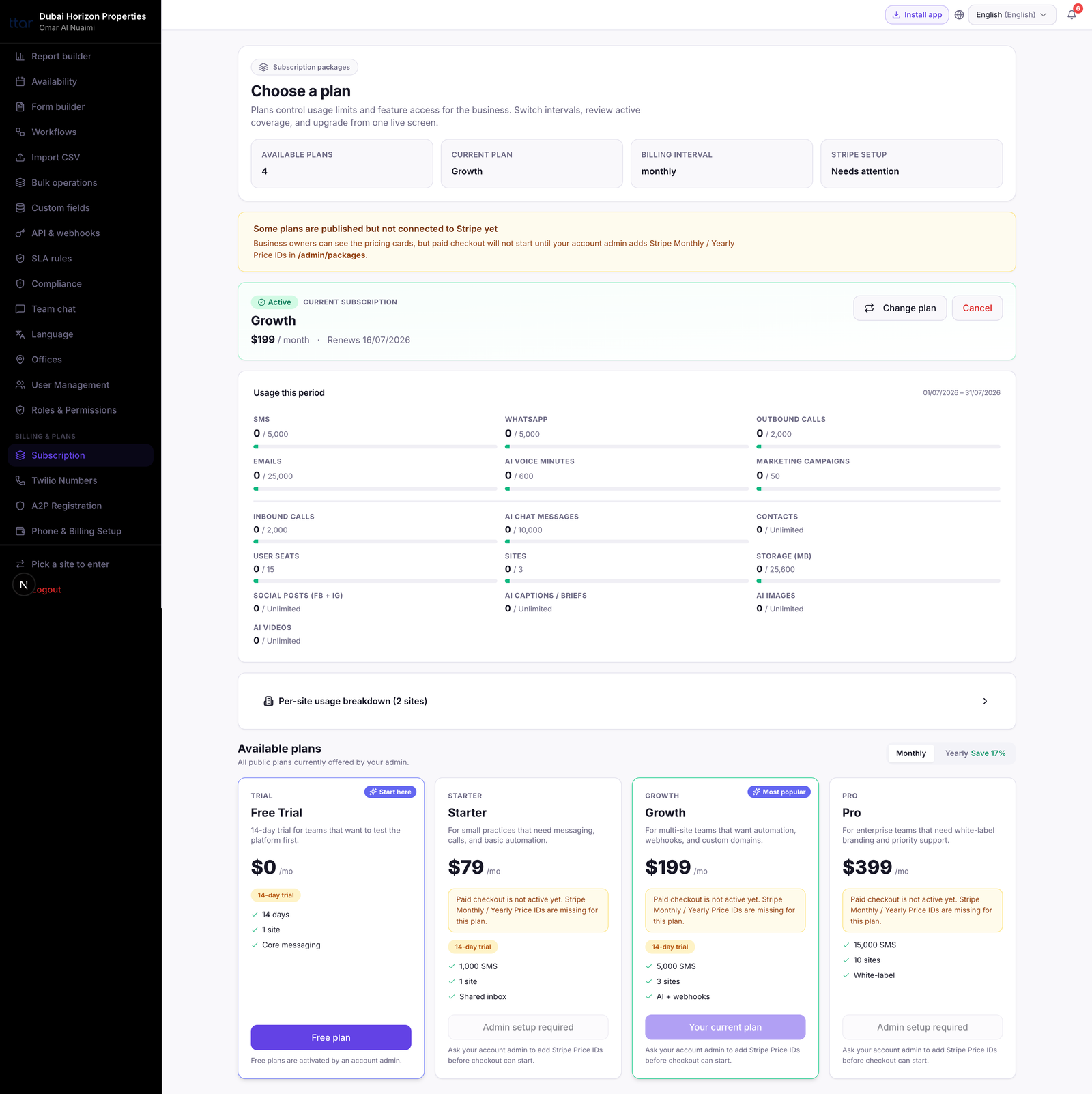Open the English language dropdown
1092x1094 pixels.
click(x=1011, y=15)
